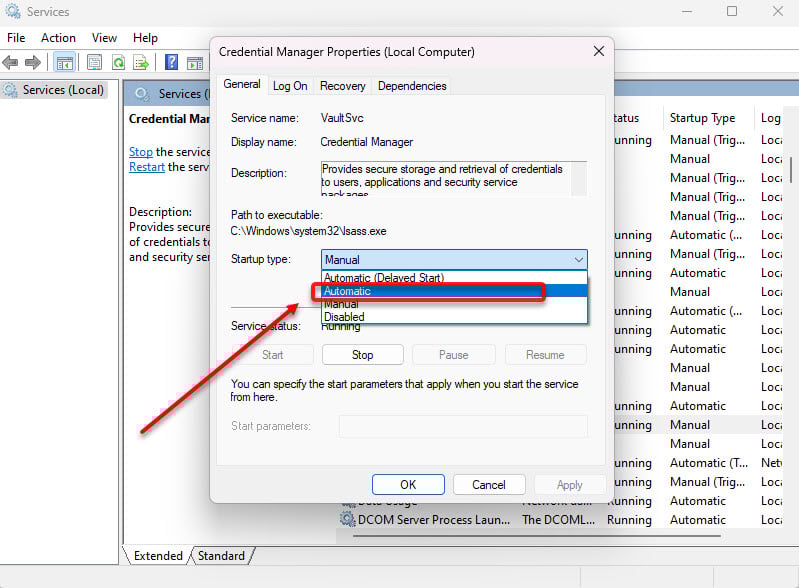Open the View menu

[x=104, y=38]
